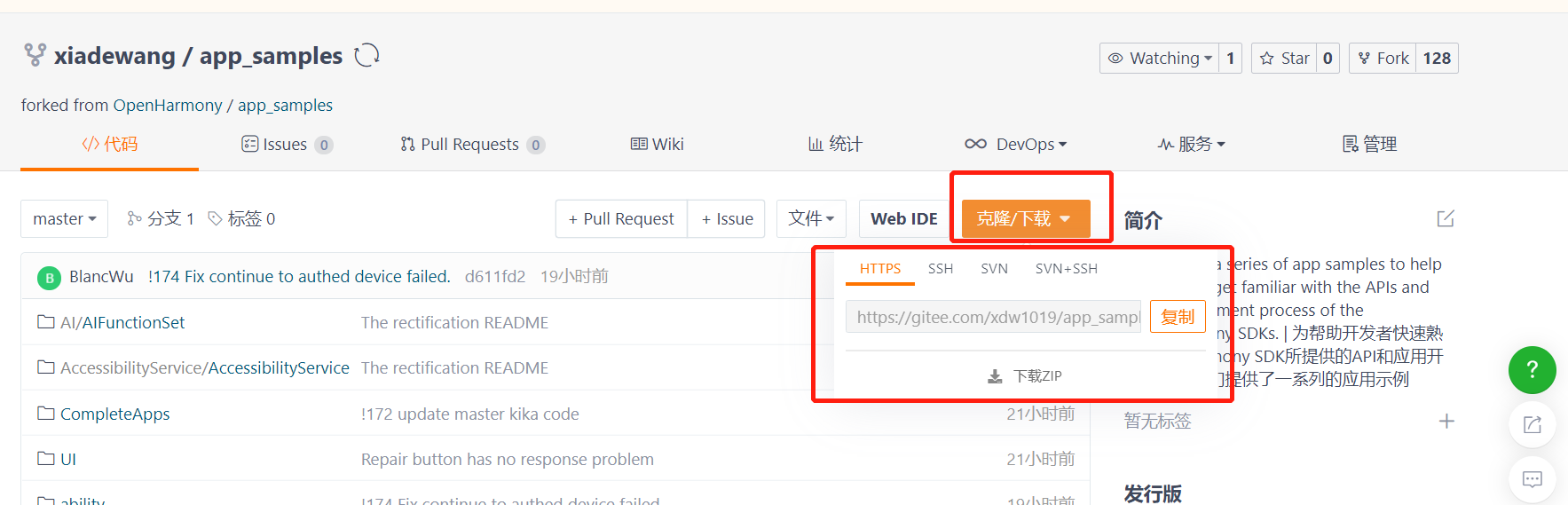Add a tag with the plus icon
This screenshot has height=505, width=1568.
pos(1446,422)
